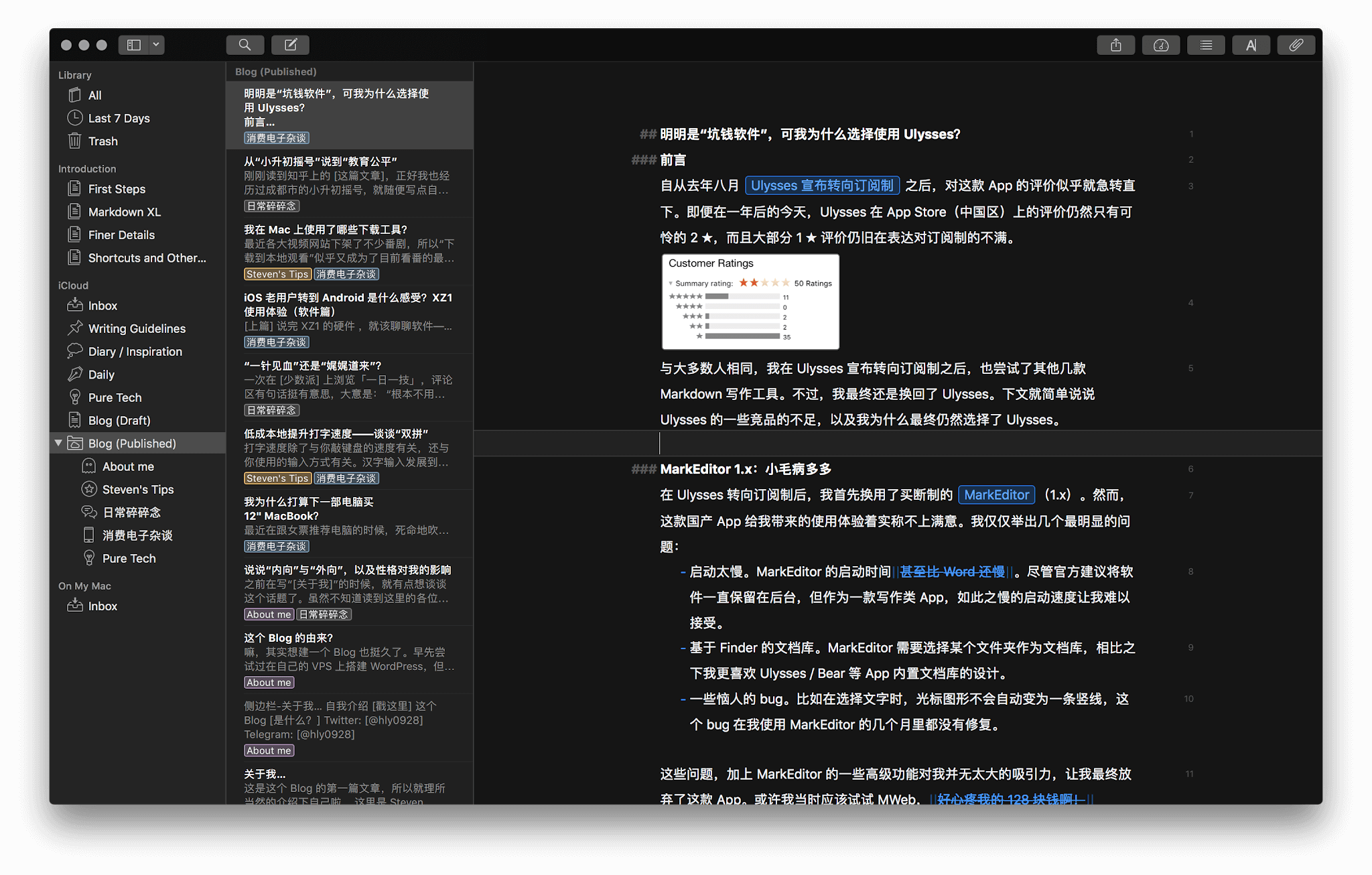Toggle the sidebar layout view button

[134, 45]
